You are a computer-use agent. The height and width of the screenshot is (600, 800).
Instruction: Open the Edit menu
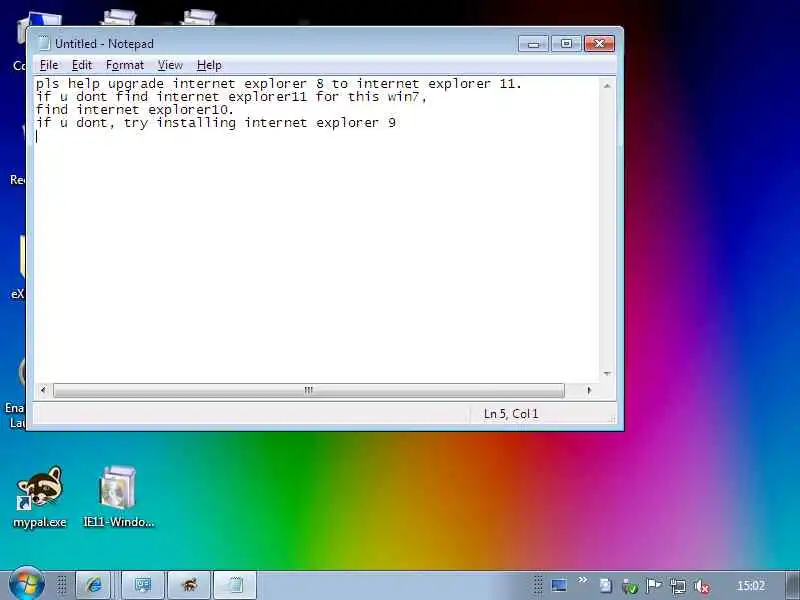coord(82,65)
